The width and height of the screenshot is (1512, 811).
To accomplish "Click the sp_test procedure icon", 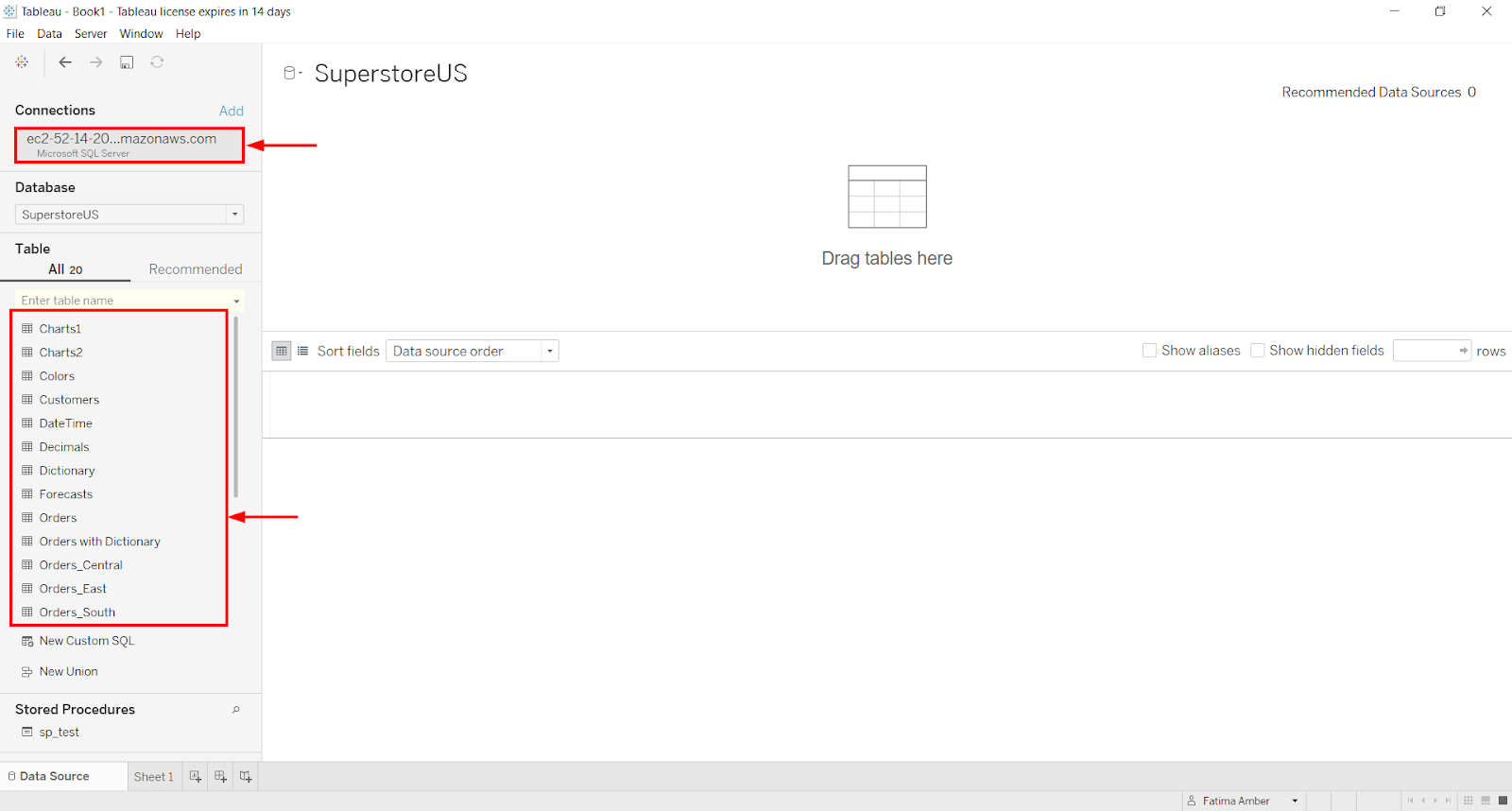I will (x=27, y=733).
